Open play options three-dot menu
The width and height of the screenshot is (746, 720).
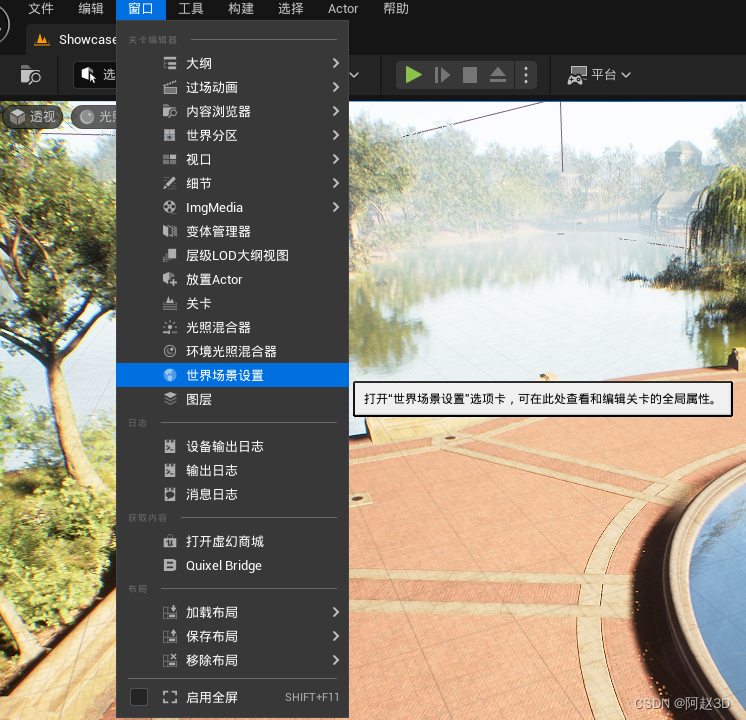pos(526,75)
